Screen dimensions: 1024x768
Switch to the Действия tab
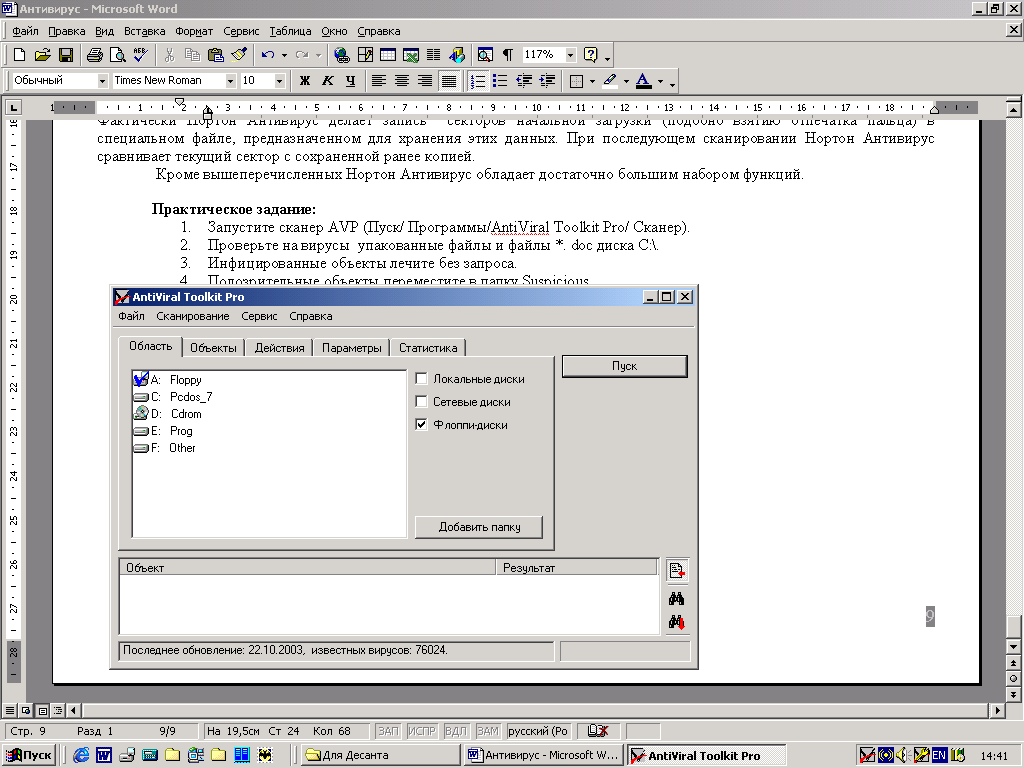[x=280, y=347]
